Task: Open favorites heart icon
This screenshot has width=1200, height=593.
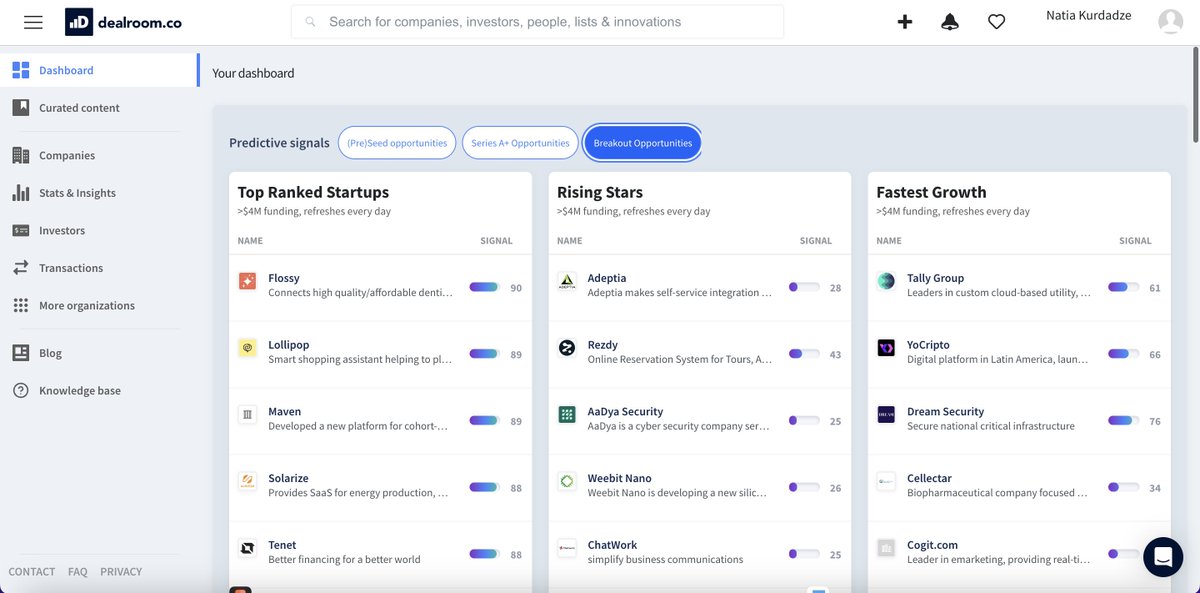Action: [x=996, y=22]
